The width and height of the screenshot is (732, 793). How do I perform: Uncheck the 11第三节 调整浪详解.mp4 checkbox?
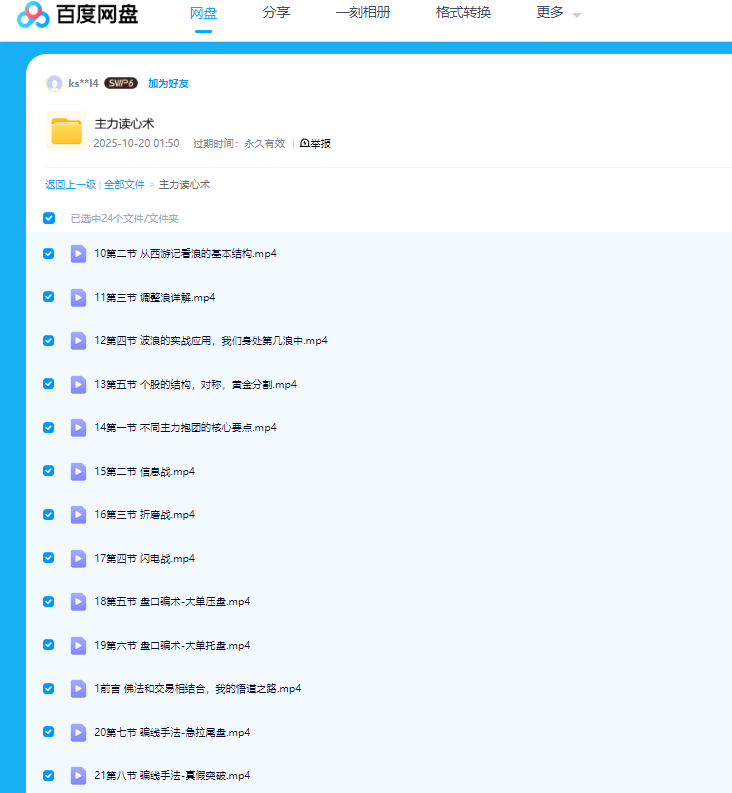point(49,297)
